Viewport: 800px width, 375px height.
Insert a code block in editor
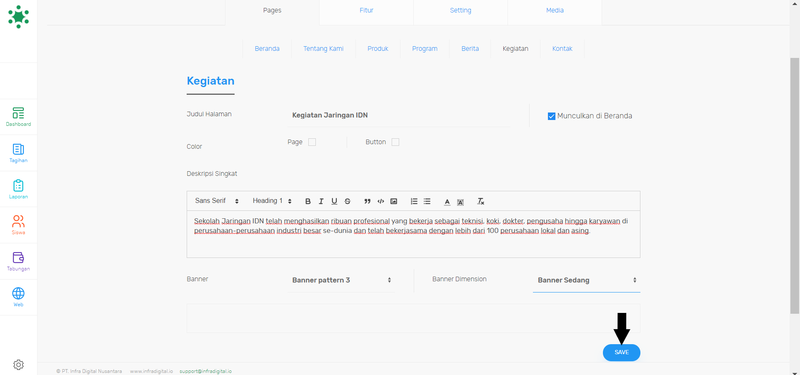[x=381, y=202]
